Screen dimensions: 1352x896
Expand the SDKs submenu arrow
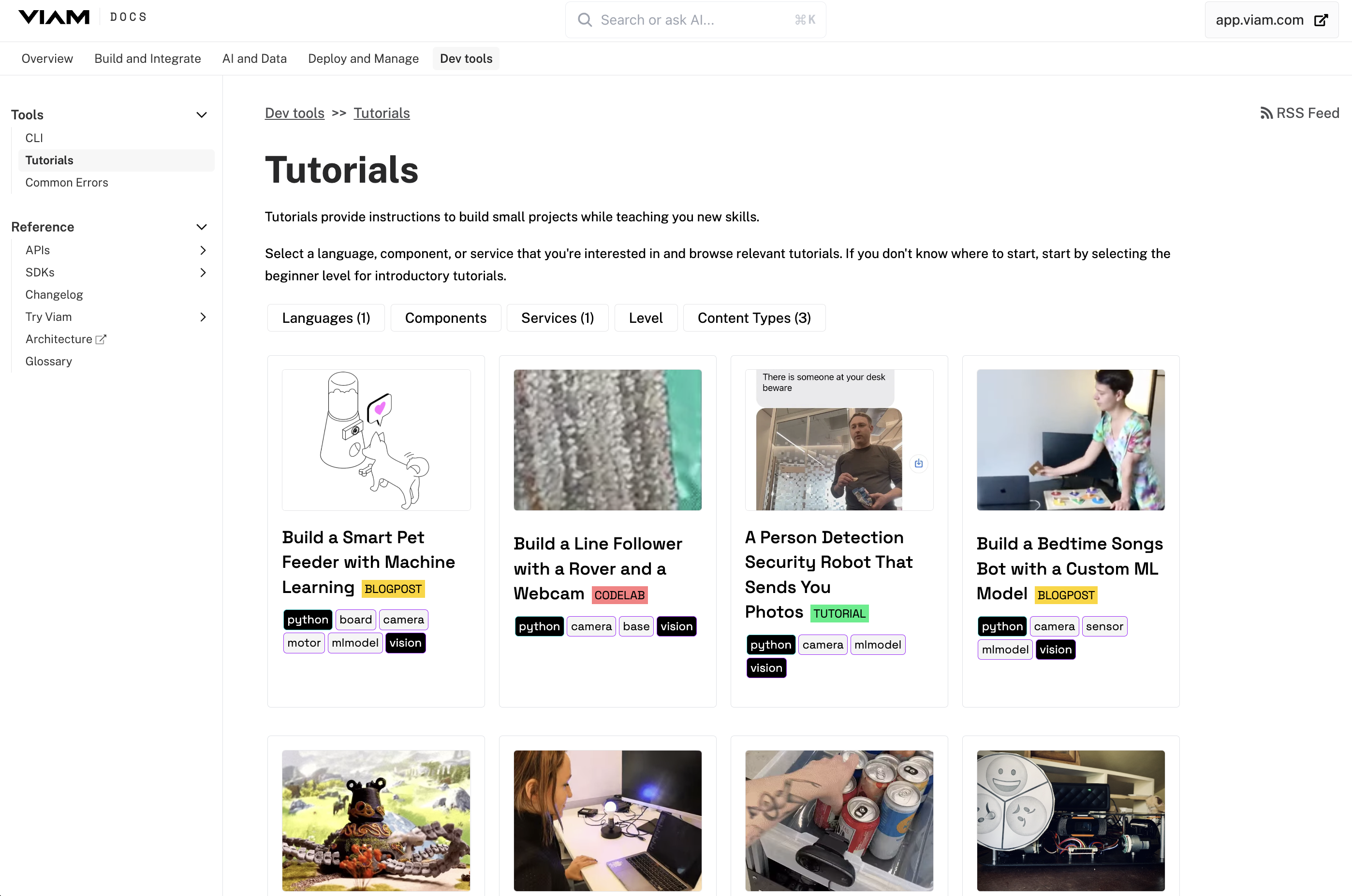(203, 273)
